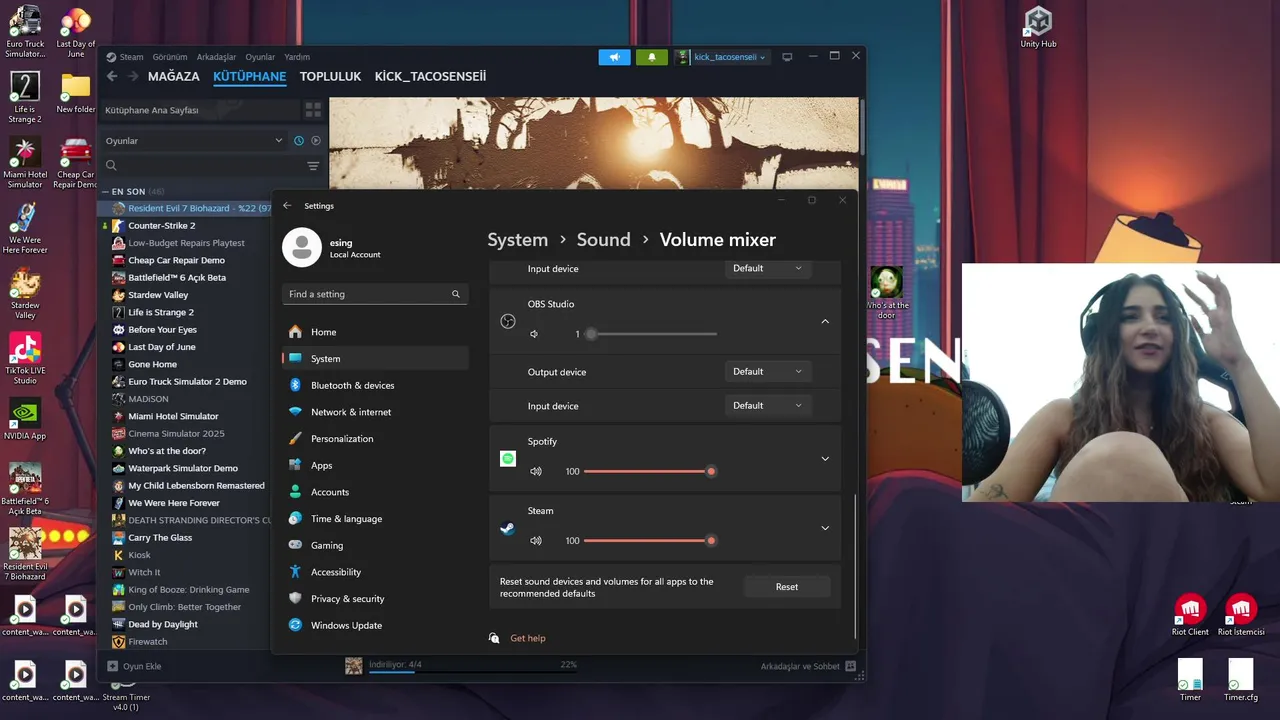Mute Spotify speaker icon
1280x720 pixels.
(536, 471)
